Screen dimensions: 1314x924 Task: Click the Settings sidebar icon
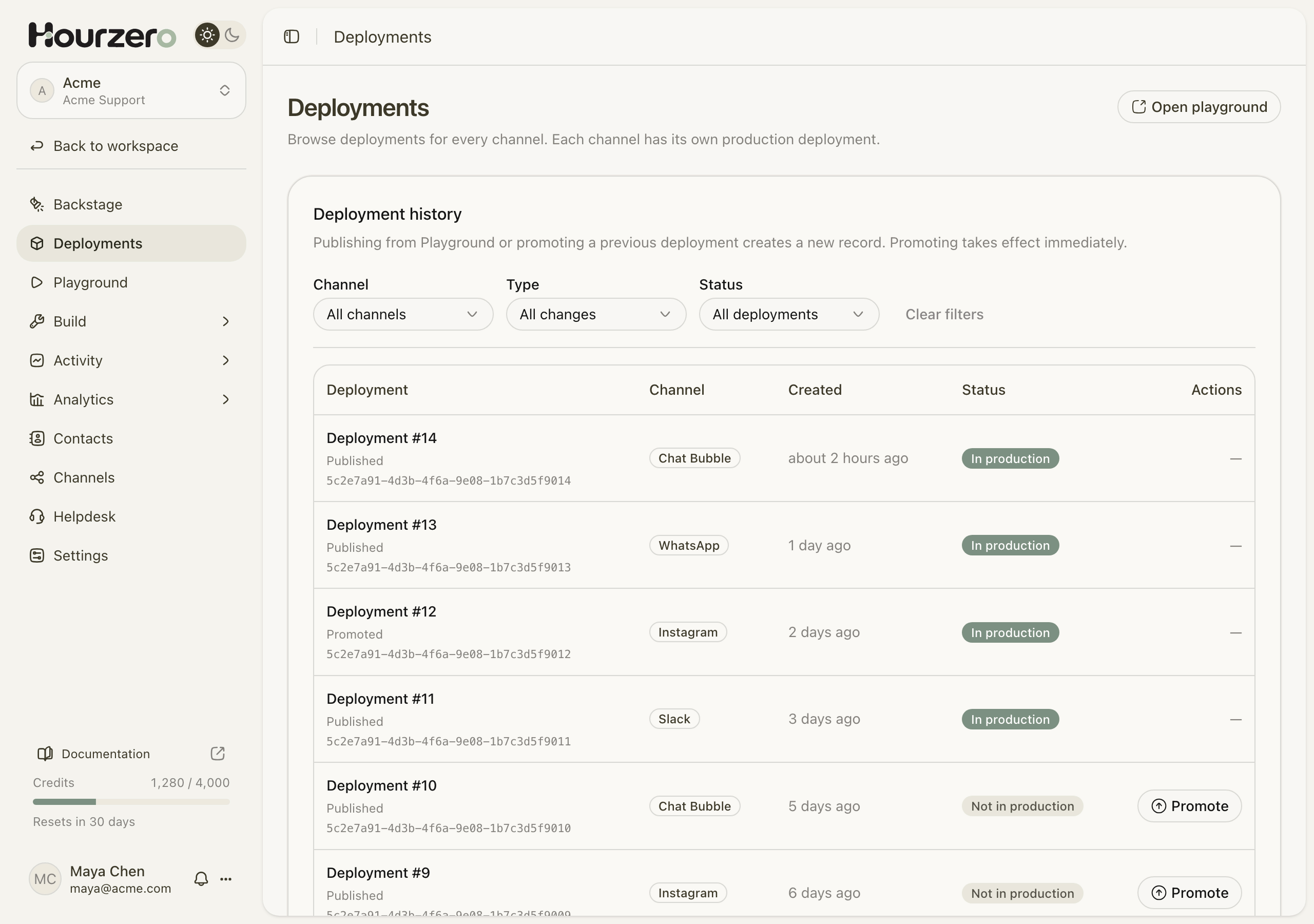tap(36, 555)
